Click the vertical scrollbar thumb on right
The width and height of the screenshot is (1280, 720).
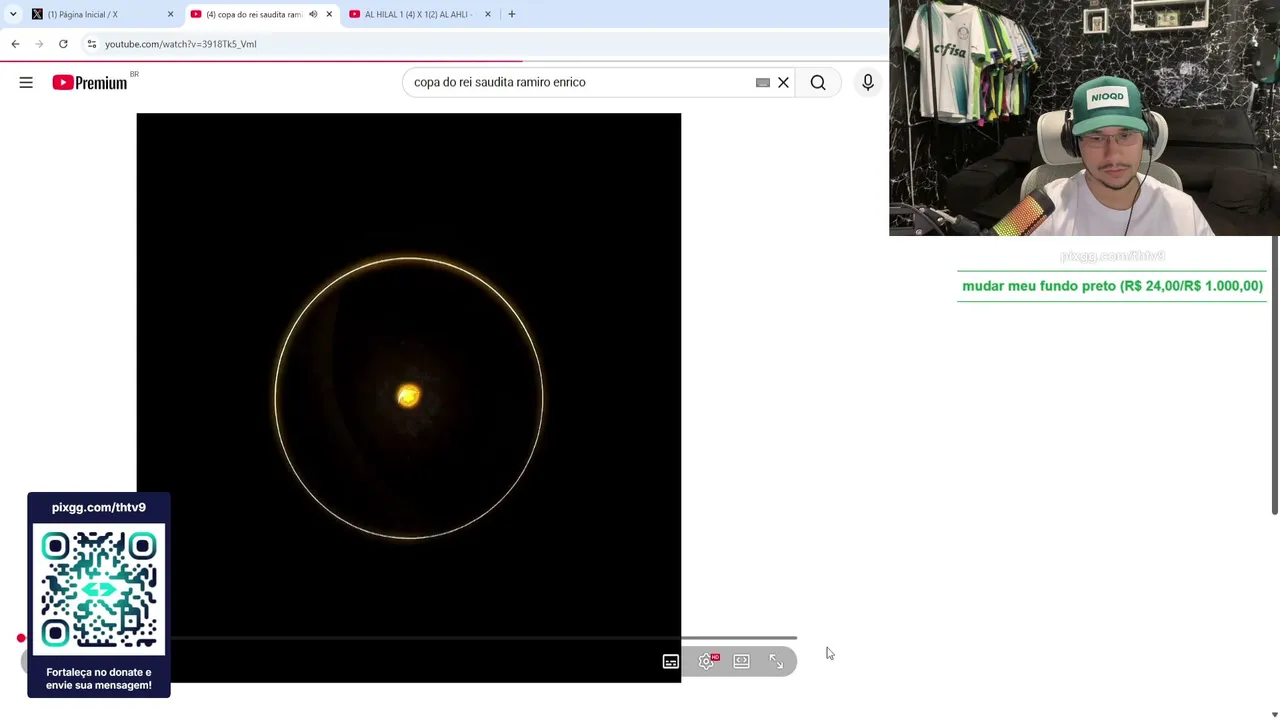pos(1275,375)
